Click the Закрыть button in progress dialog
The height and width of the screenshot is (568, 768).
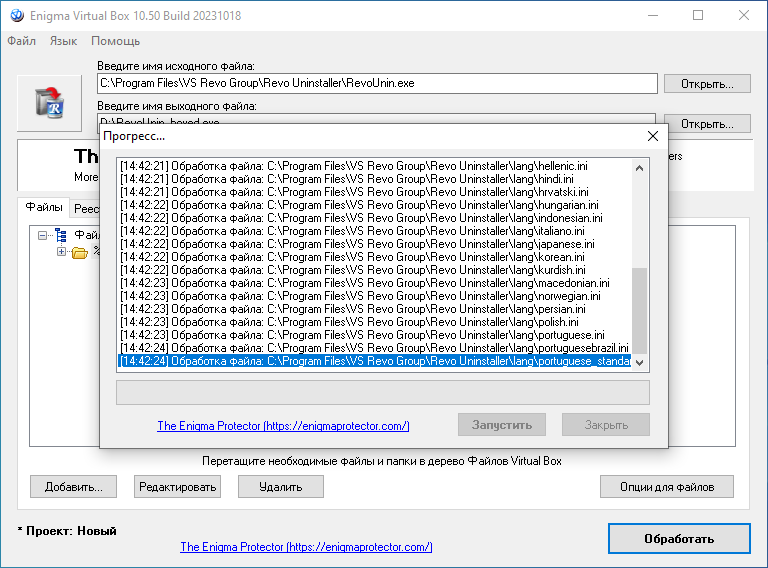(x=606, y=425)
